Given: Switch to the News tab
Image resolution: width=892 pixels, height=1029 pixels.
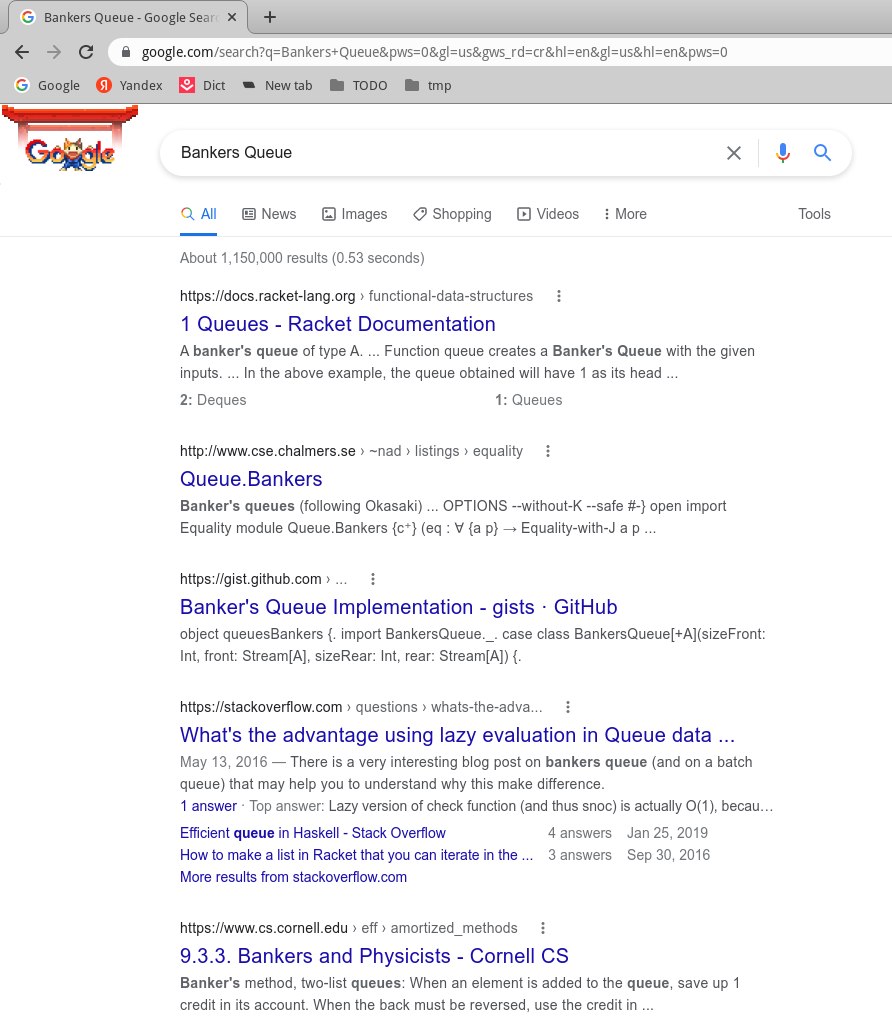Looking at the screenshot, I should pos(269,214).
